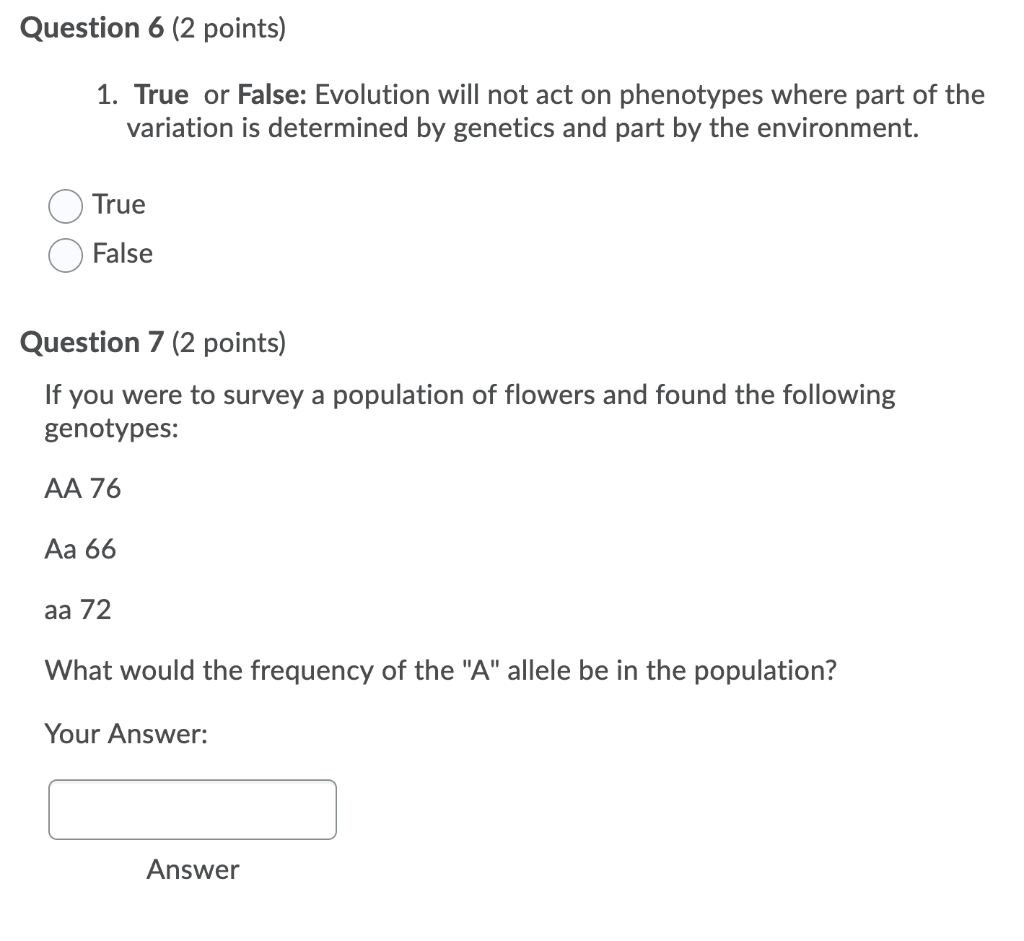Select the True option label text
This screenshot has height=941, width=1024.
[119, 204]
